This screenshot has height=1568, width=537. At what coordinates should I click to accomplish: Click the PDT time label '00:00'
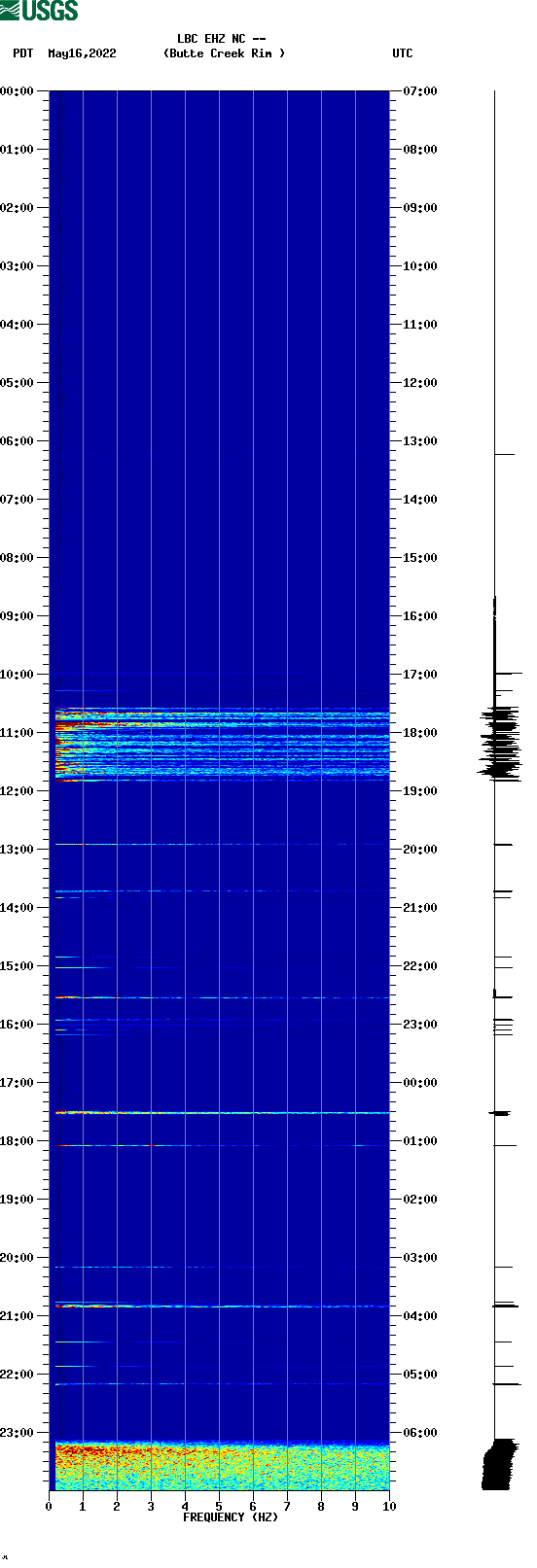pyautogui.click(x=18, y=91)
